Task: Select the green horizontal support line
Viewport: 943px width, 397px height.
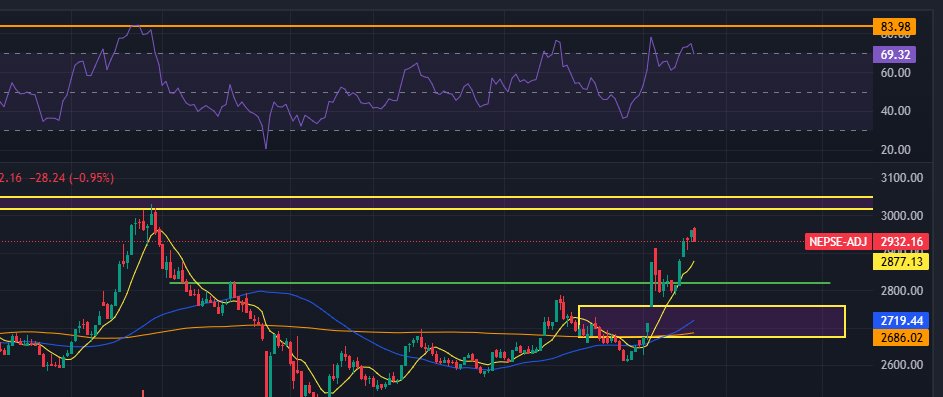Action: point(499,283)
